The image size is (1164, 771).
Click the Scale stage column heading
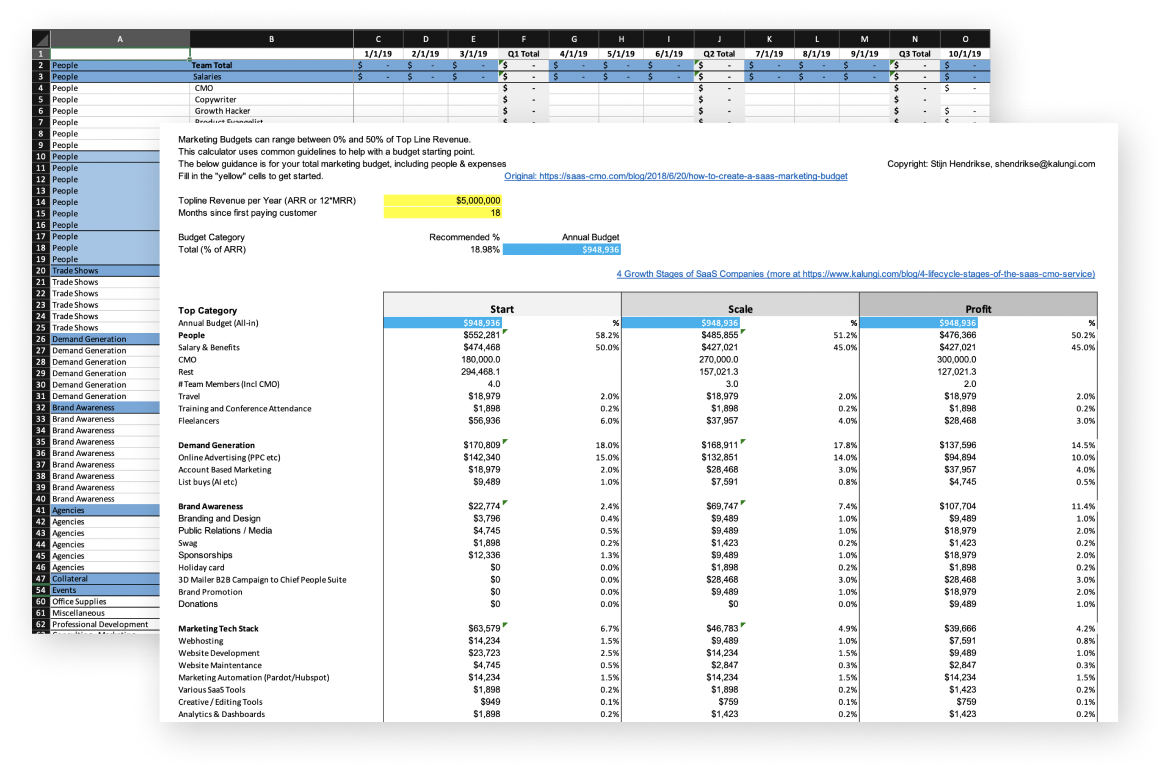click(x=740, y=309)
